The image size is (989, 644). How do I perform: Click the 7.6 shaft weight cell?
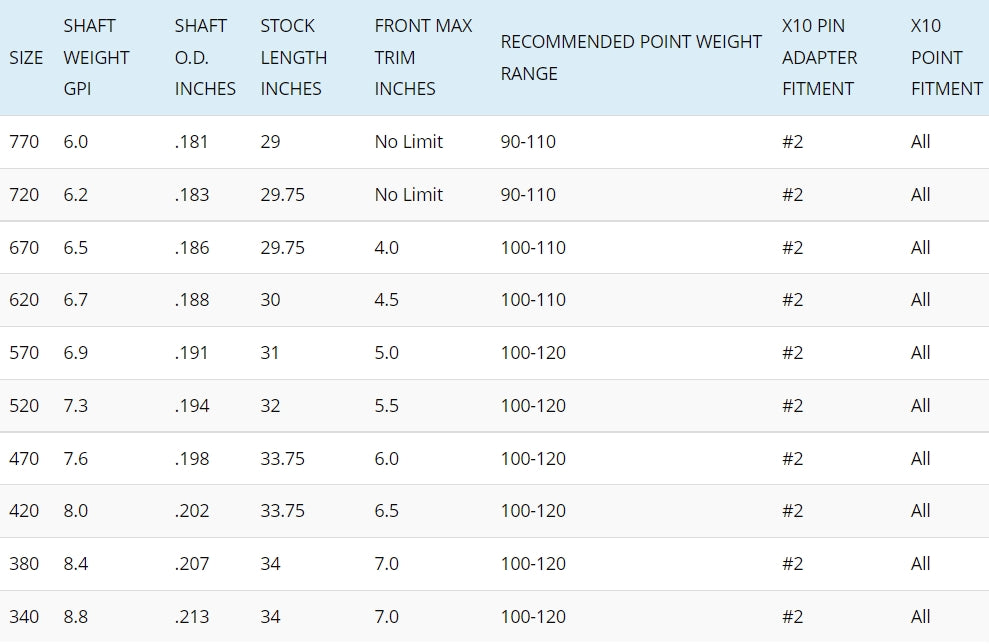[x=76, y=459]
